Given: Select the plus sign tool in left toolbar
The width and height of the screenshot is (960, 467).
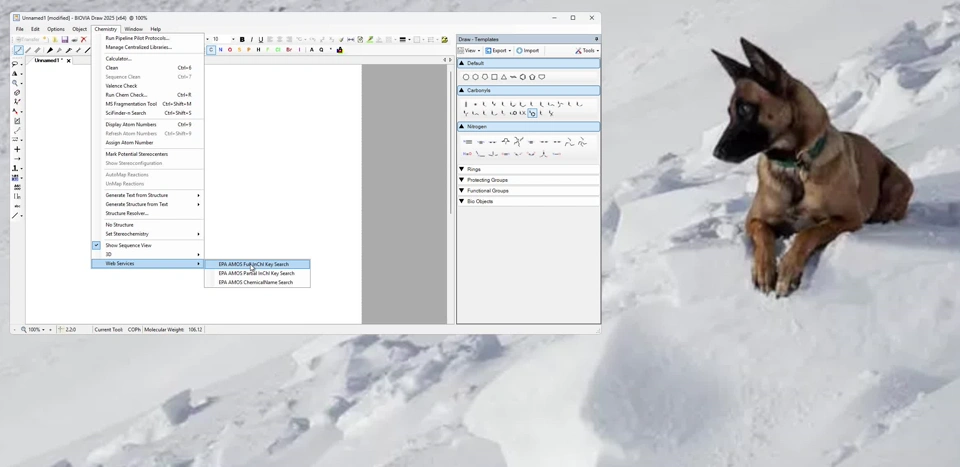Looking at the screenshot, I should click(16, 149).
